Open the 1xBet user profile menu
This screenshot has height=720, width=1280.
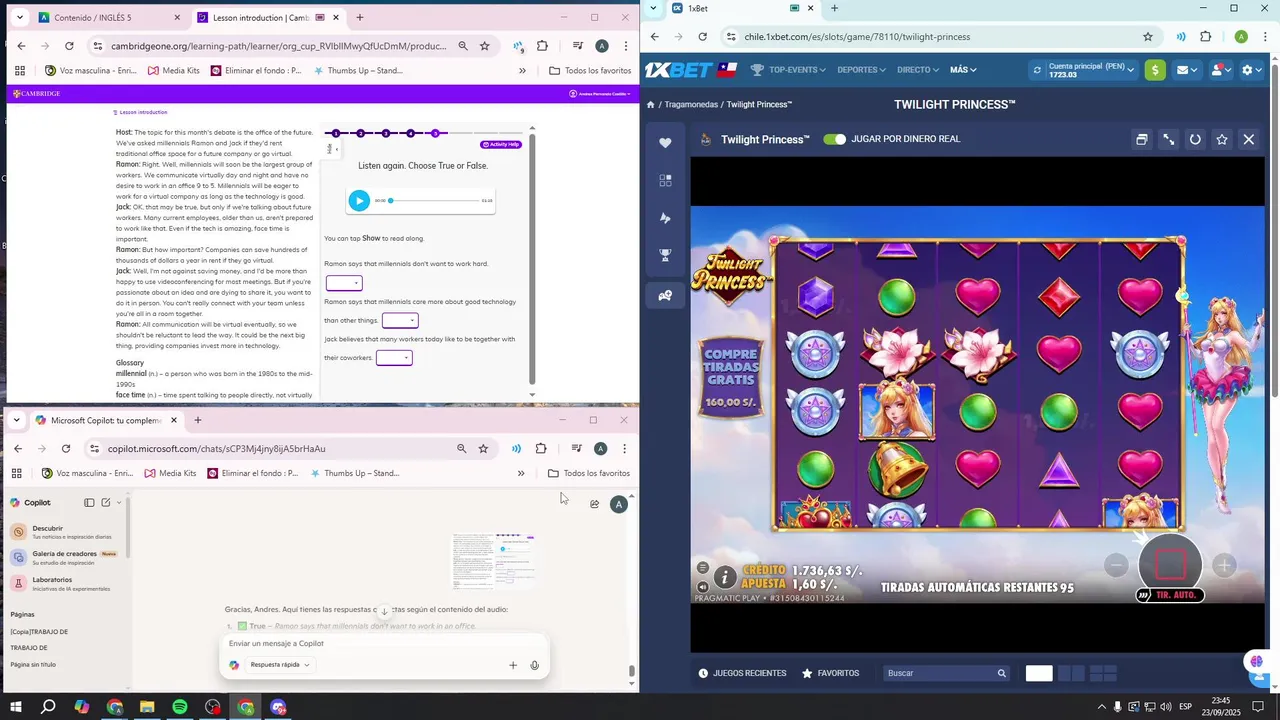1221,70
